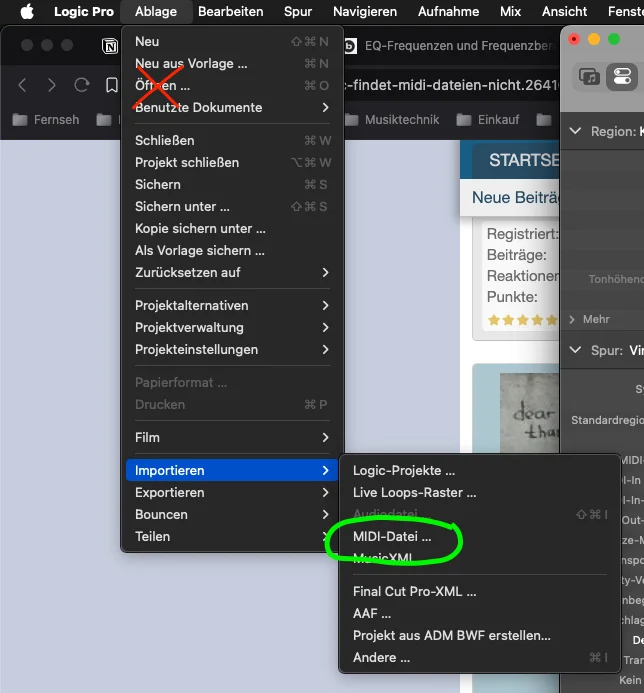Choose Neu from the Ablage menu
This screenshot has width=644, height=693.
click(x=232, y=42)
